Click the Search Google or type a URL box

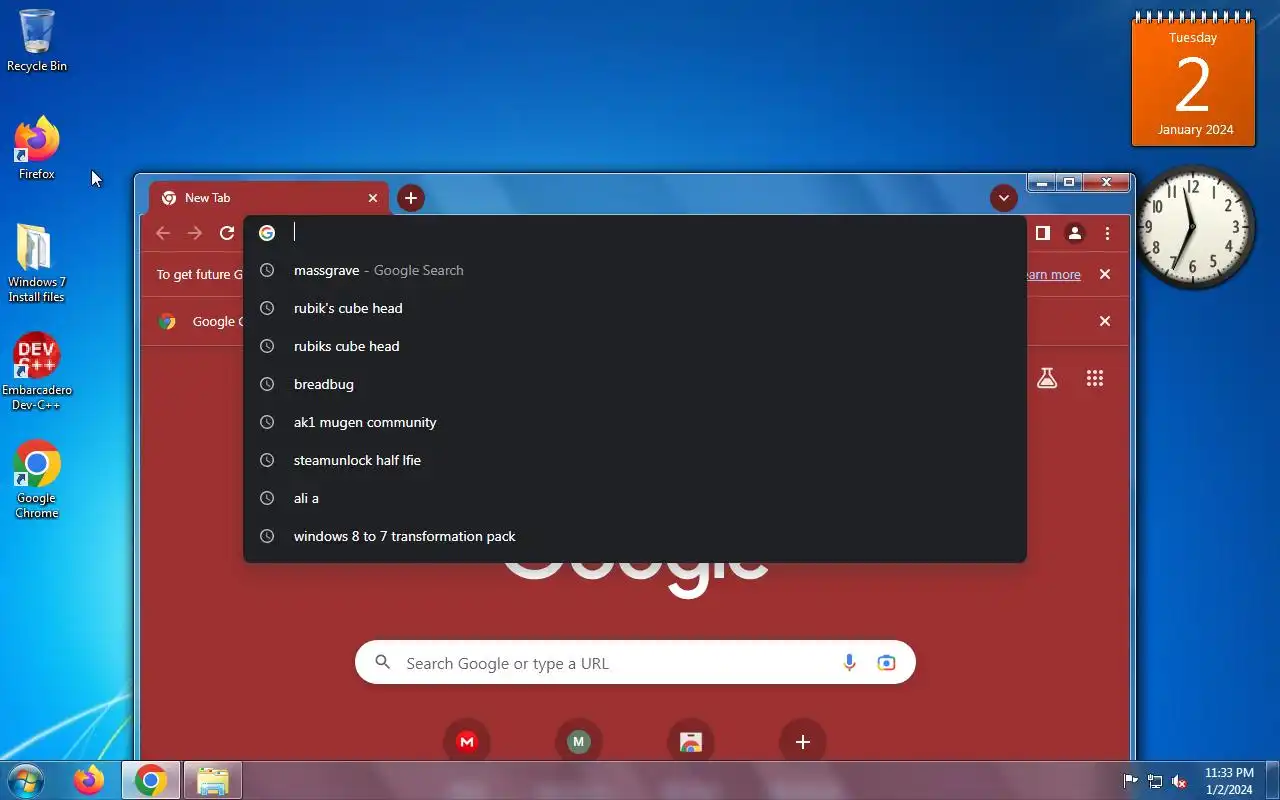coord(635,663)
